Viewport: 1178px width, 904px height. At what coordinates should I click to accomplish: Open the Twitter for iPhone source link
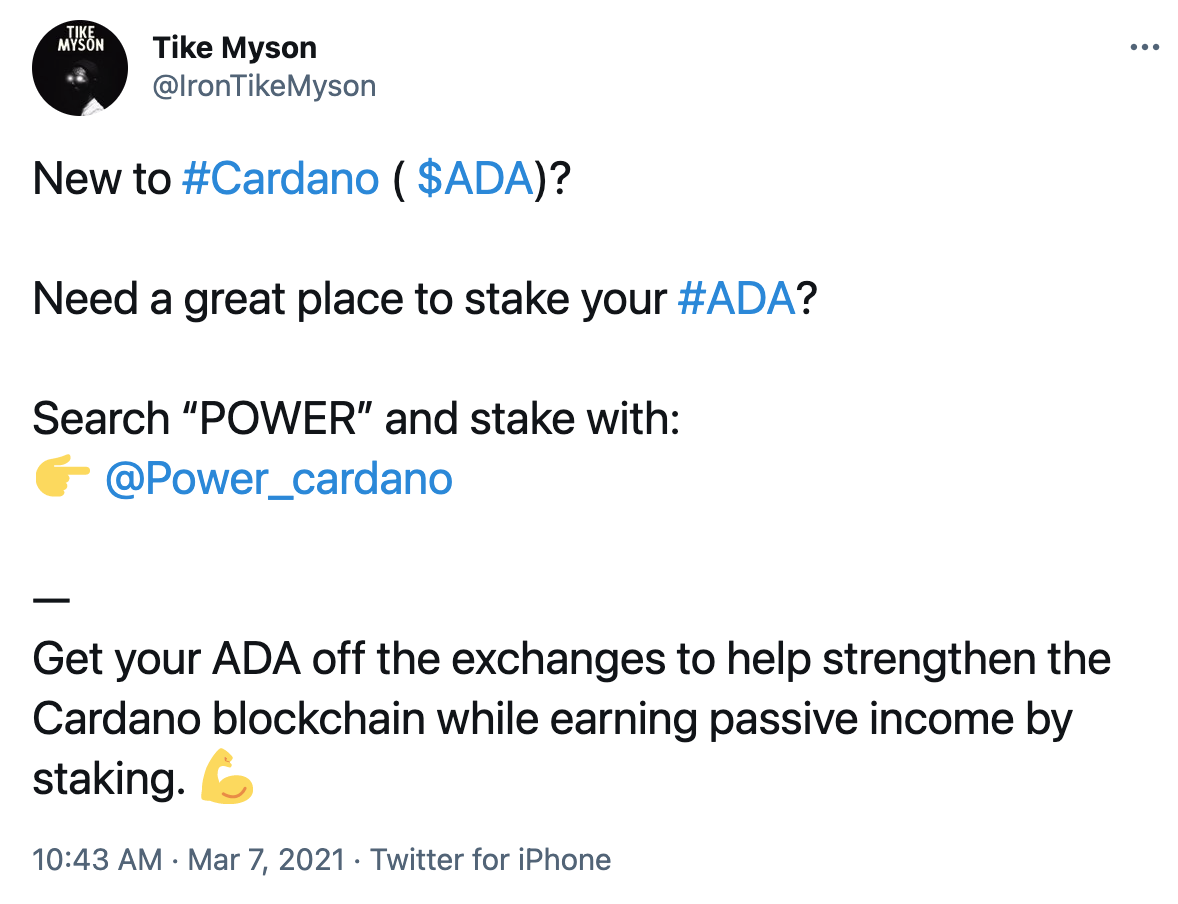(491, 860)
